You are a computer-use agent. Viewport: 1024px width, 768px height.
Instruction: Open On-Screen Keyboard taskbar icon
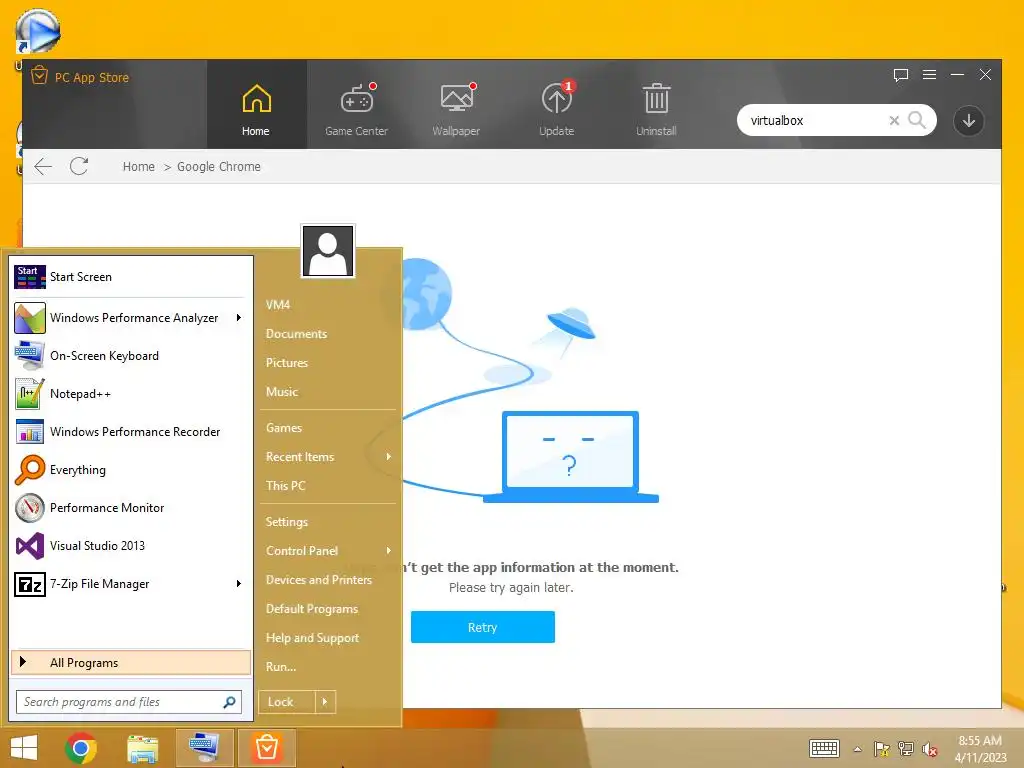click(204, 748)
